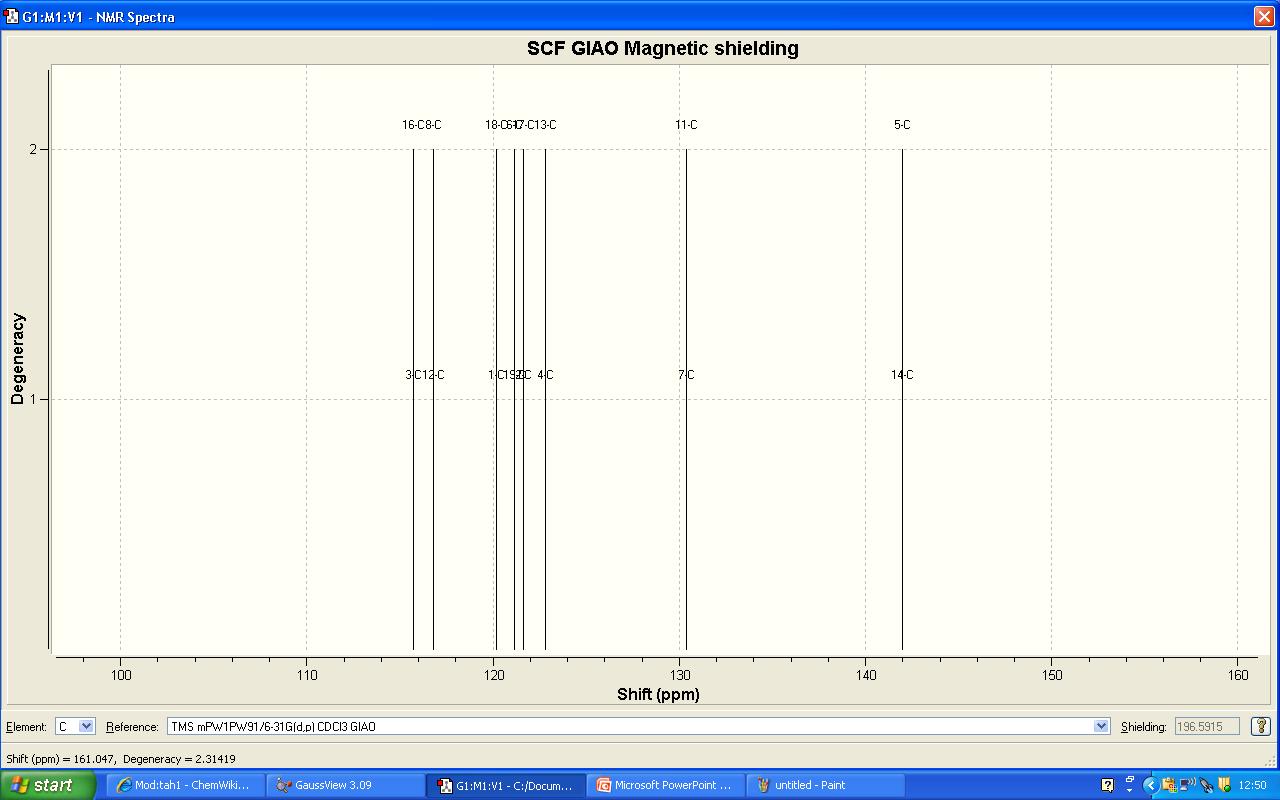
Task: Click the 110 tick label on shift axis
Action: point(307,675)
